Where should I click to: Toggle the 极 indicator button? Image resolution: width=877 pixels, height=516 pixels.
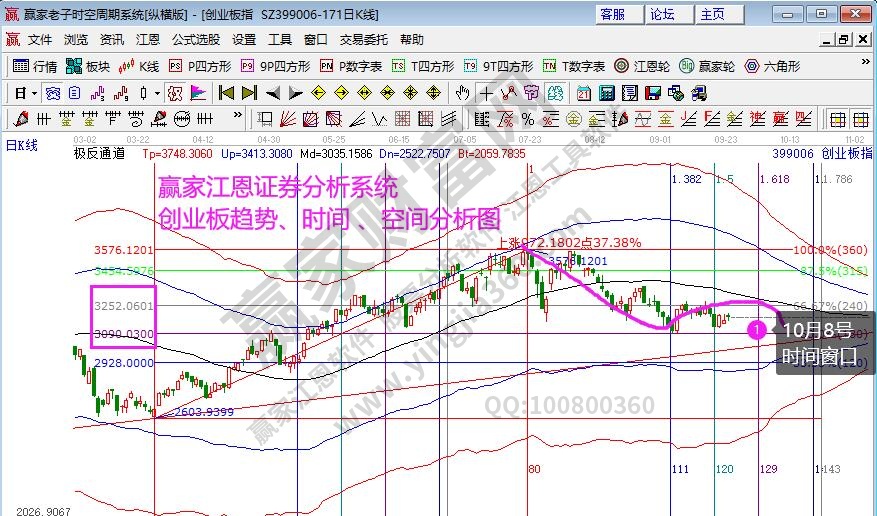tap(173, 93)
